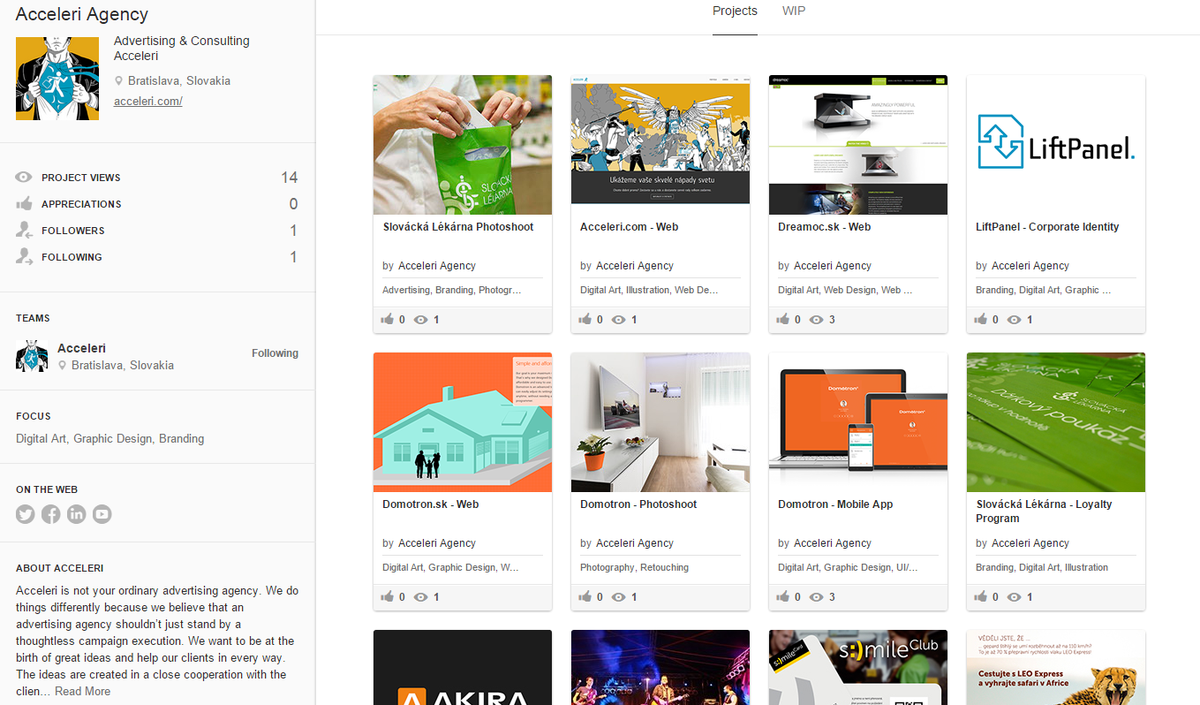
Task: Appreciate Slovácká Lékárna Photoshoot via thumbs-up icon
Action: coord(387,320)
